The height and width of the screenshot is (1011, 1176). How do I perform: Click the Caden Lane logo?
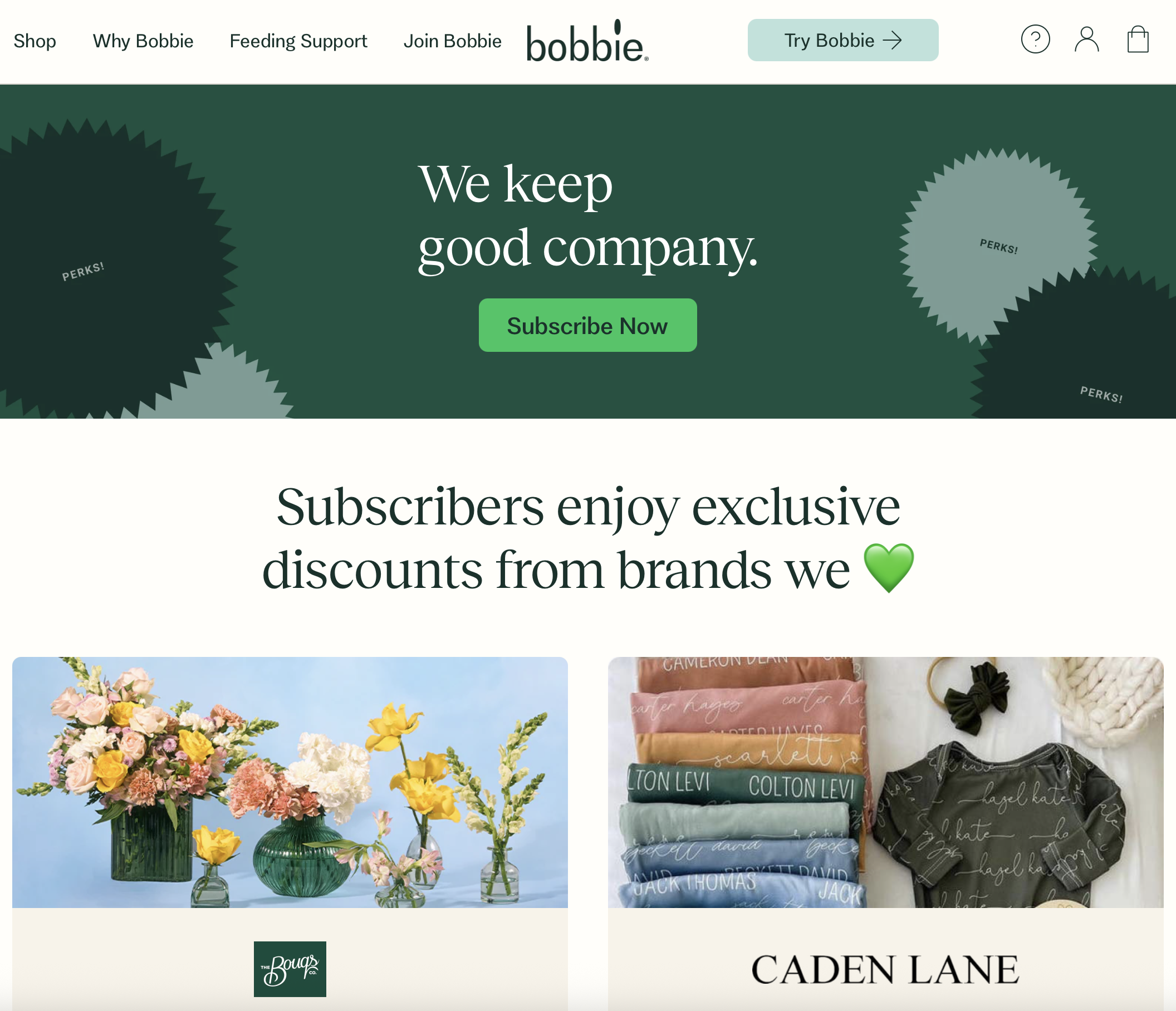(x=885, y=970)
